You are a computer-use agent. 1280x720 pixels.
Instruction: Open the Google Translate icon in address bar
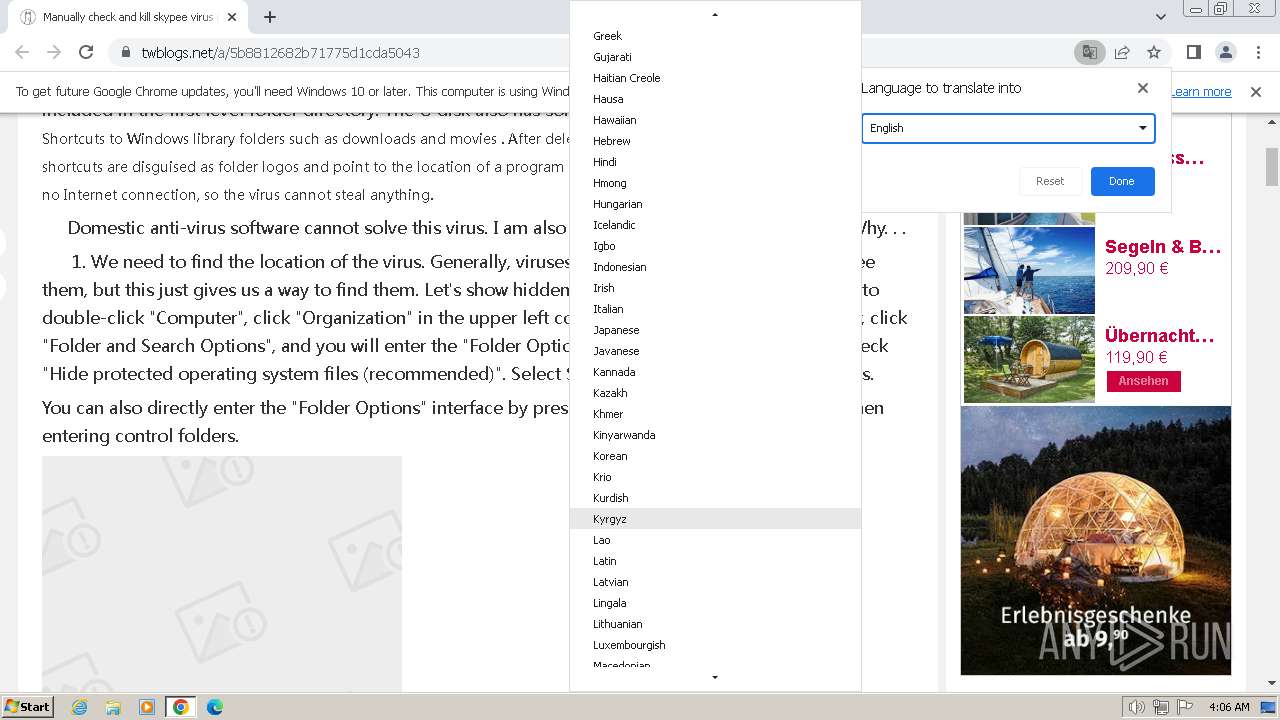tap(1089, 52)
